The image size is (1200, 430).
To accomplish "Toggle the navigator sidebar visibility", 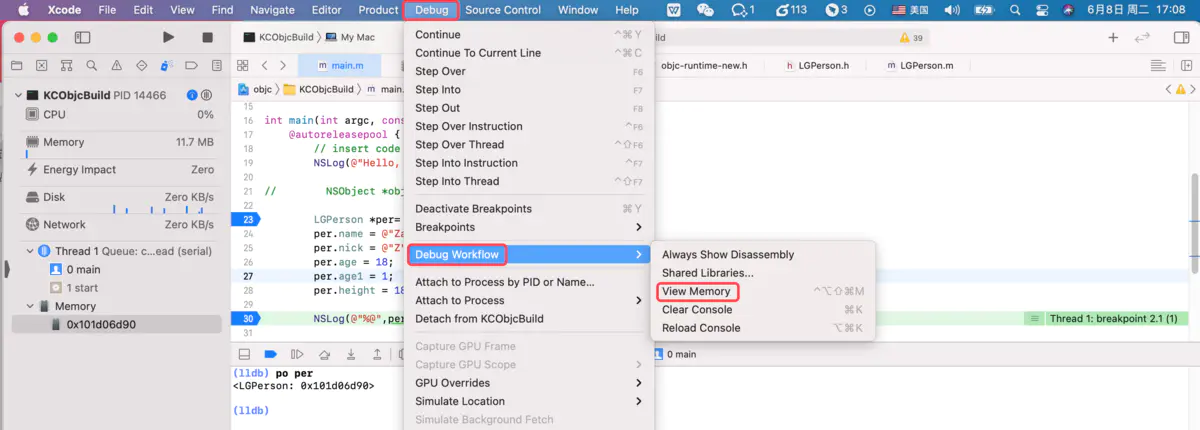I will pos(83,37).
